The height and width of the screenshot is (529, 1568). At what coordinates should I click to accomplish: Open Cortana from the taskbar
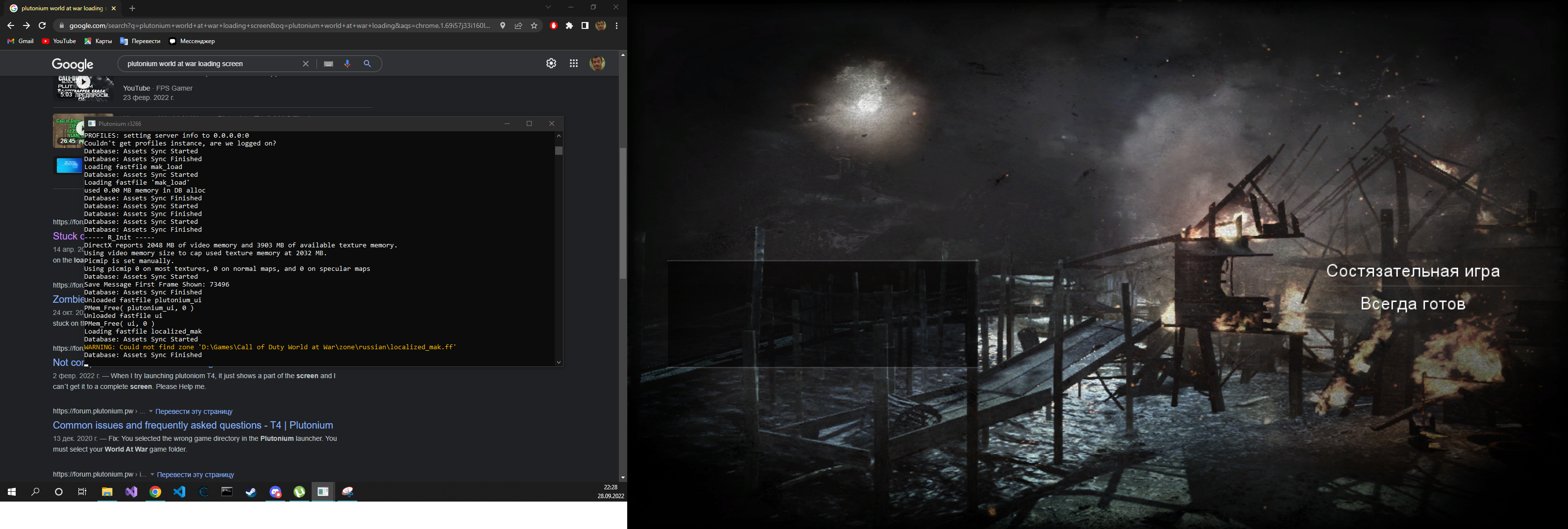[x=58, y=492]
